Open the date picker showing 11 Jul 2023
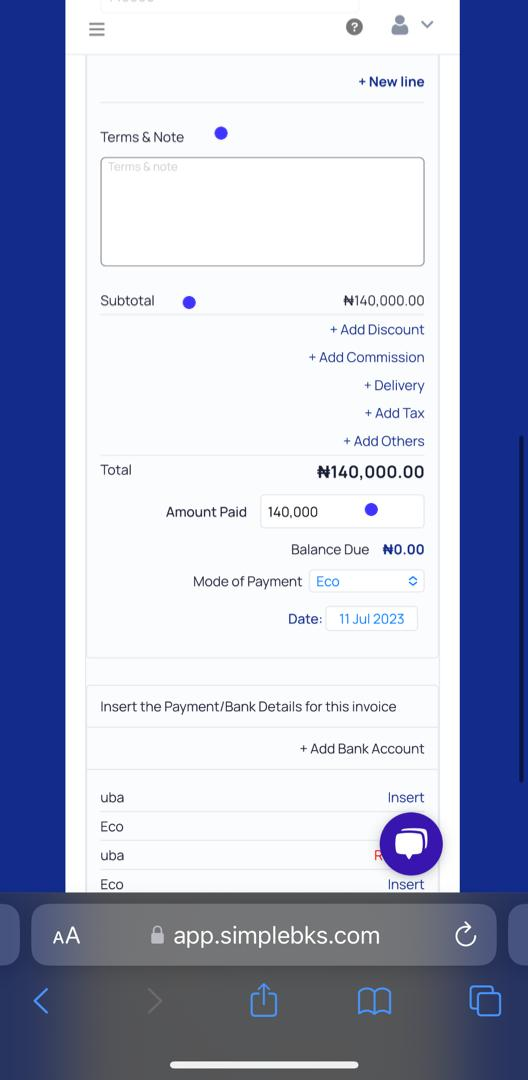The width and height of the screenshot is (528, 1080). pos(371,619)
